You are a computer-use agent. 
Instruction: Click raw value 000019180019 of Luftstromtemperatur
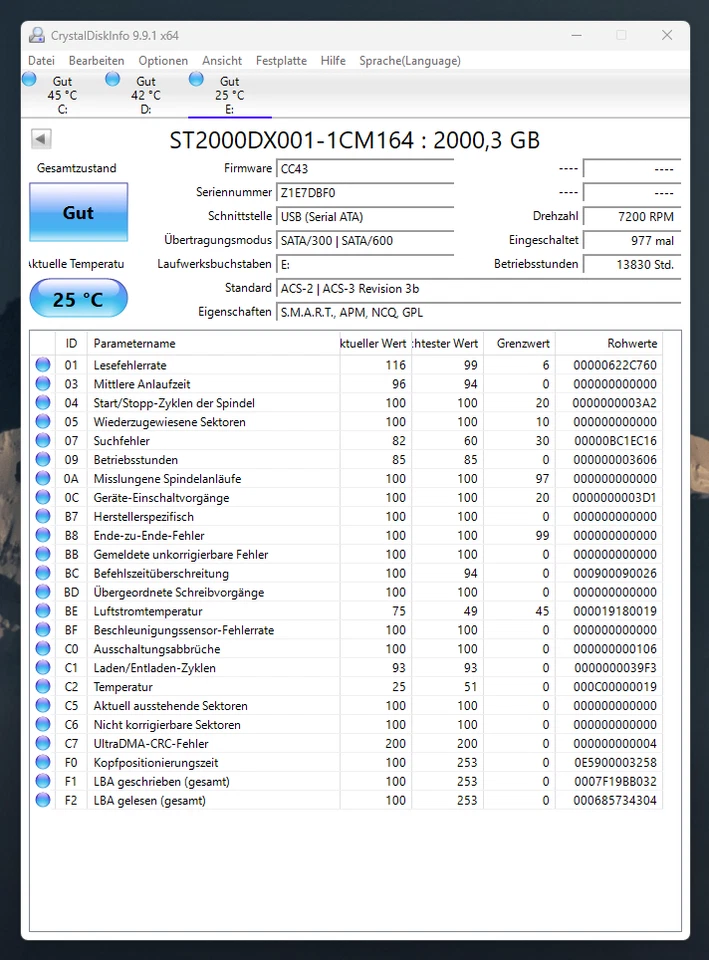click(615, 611)
